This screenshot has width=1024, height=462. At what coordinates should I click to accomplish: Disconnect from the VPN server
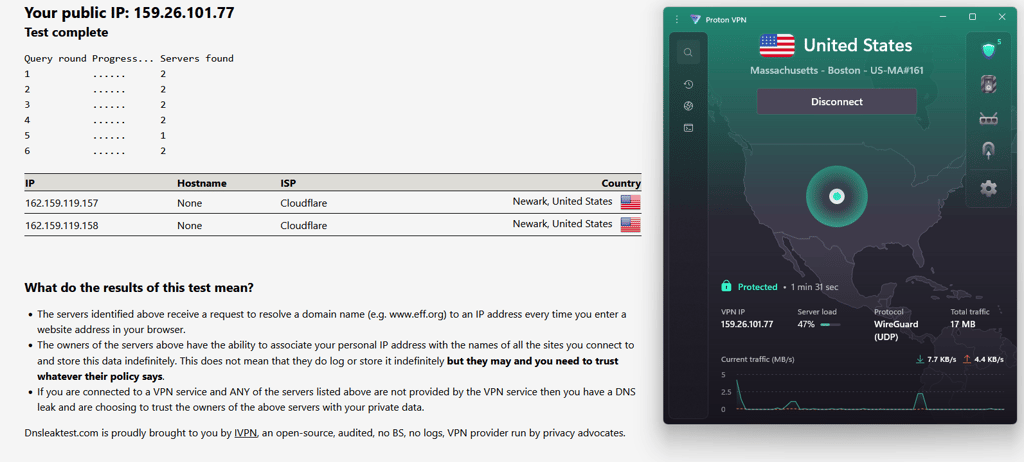837,102
